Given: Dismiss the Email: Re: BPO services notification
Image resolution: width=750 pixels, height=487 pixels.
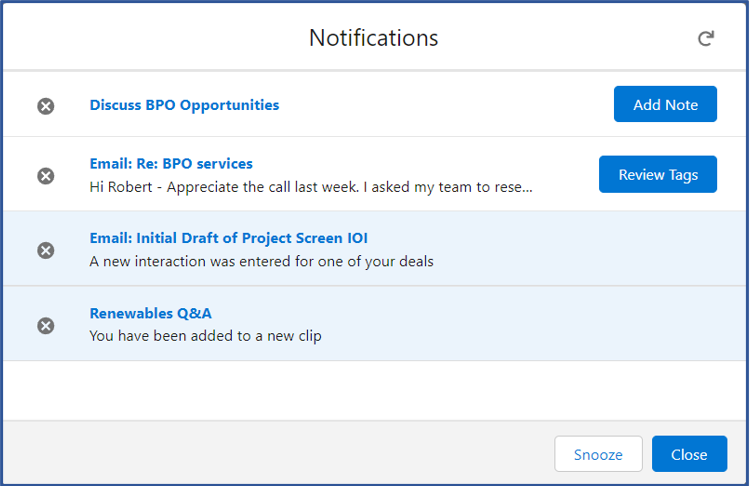Looking at the screenshot, I should (46, 176).
